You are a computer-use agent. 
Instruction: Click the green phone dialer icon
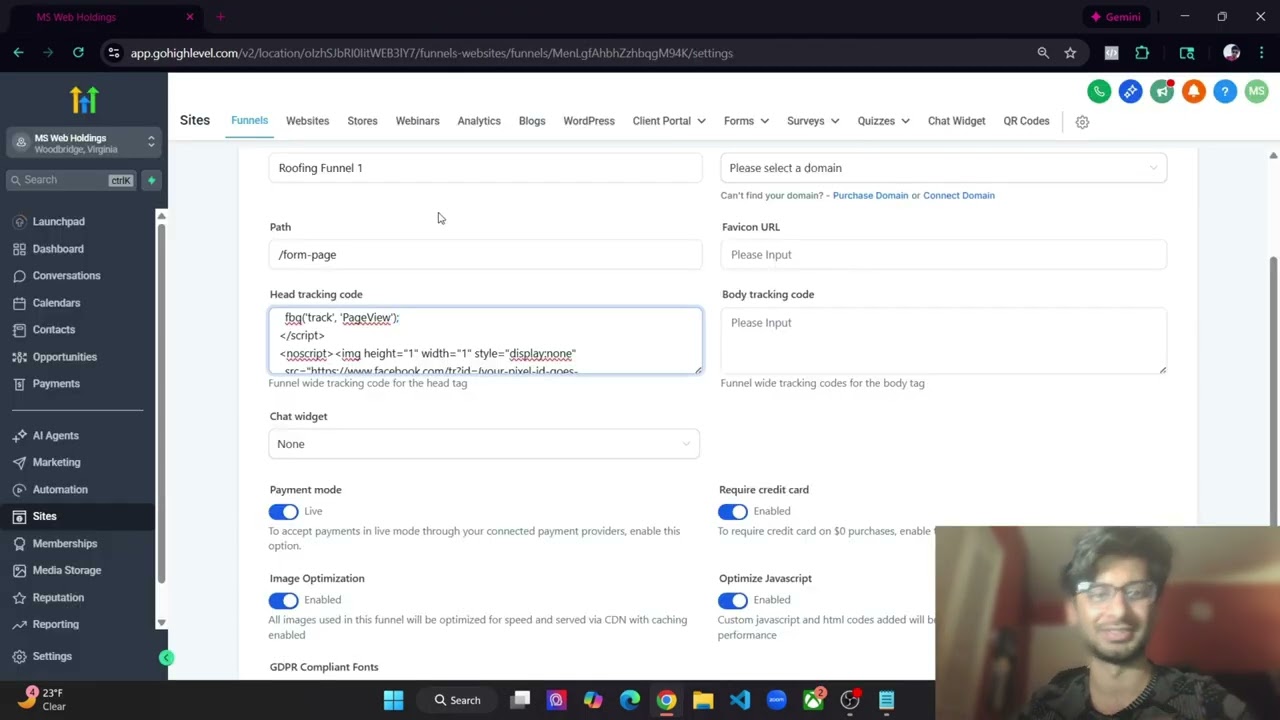pyautogui.click(x=1099, y=92)
